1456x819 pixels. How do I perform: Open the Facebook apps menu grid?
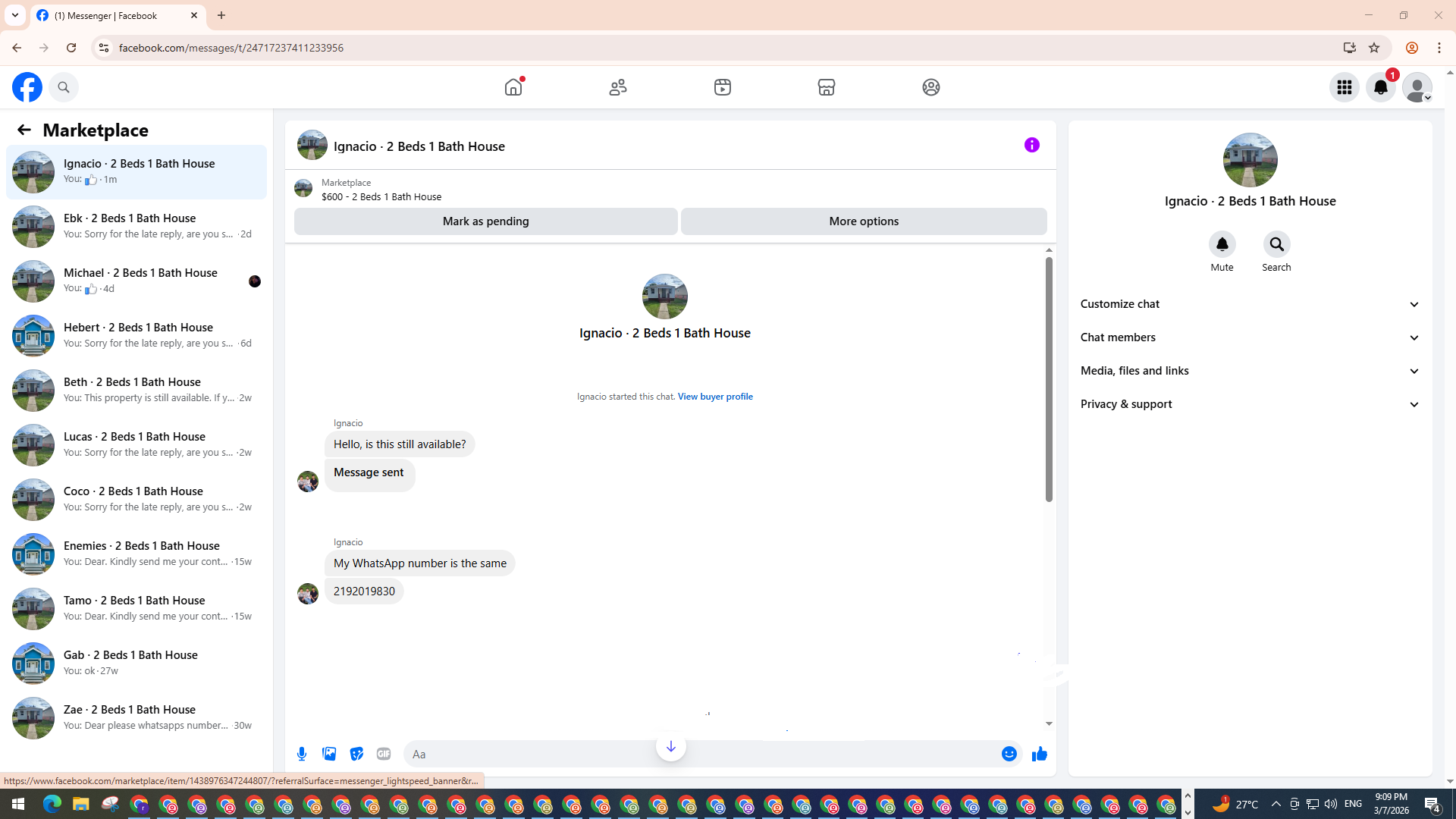[x=1345, y=87]
